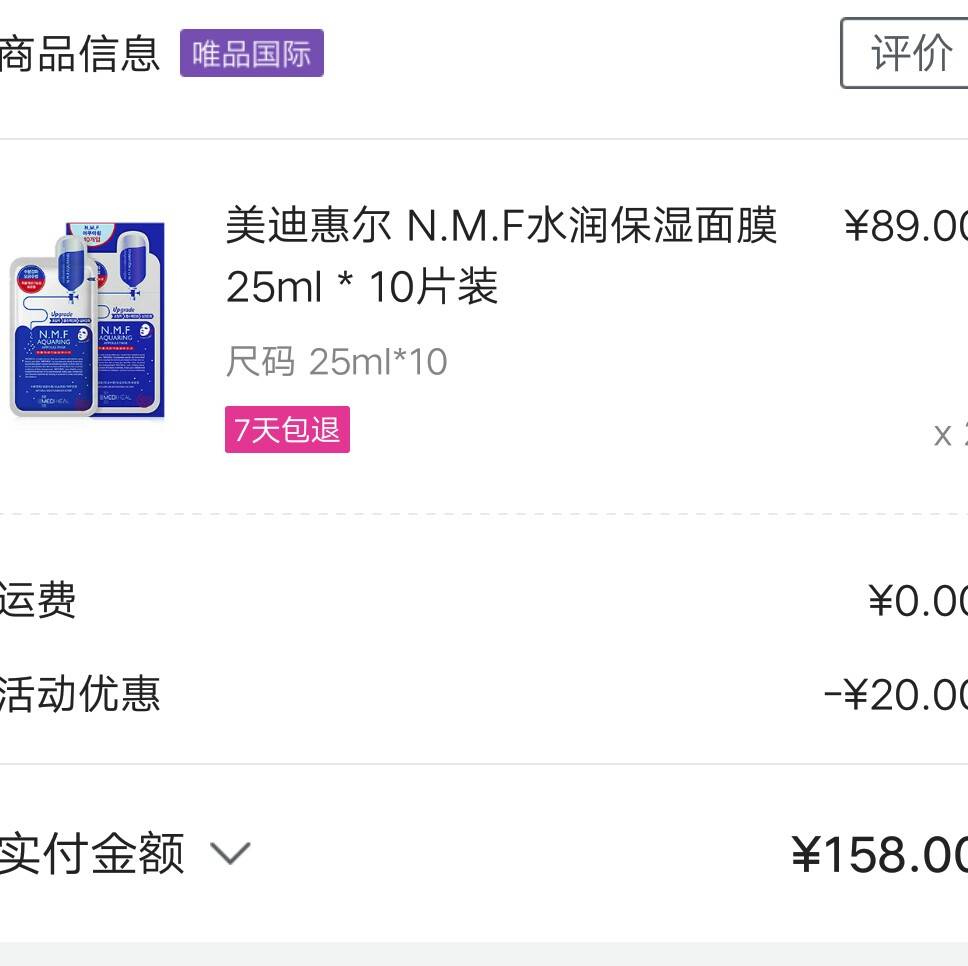This screenshot has height=966, width=968.
Task: Expand the 实付金额 chevron arrow
Action: pos(230,854)
